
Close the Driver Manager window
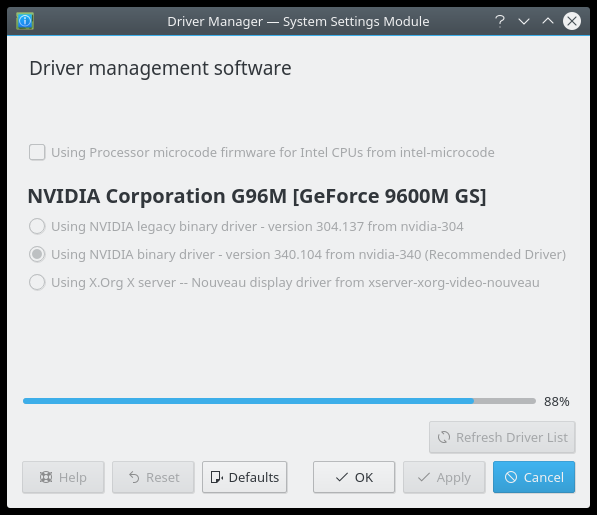pyautogui.click(x=572, y=21)
